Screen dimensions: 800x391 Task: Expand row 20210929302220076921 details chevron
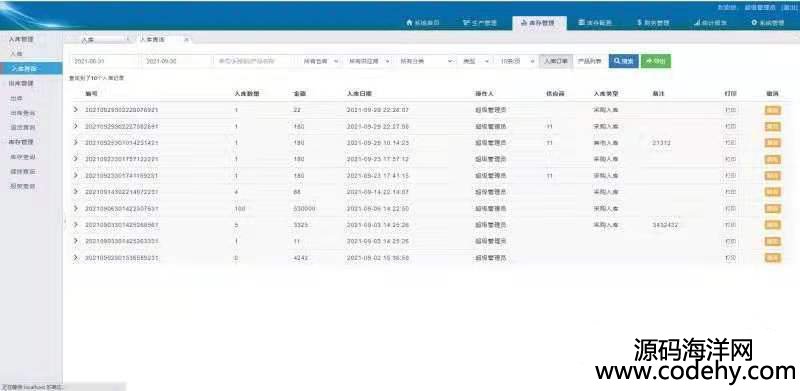pyautogui.click(x=76, y=110)
